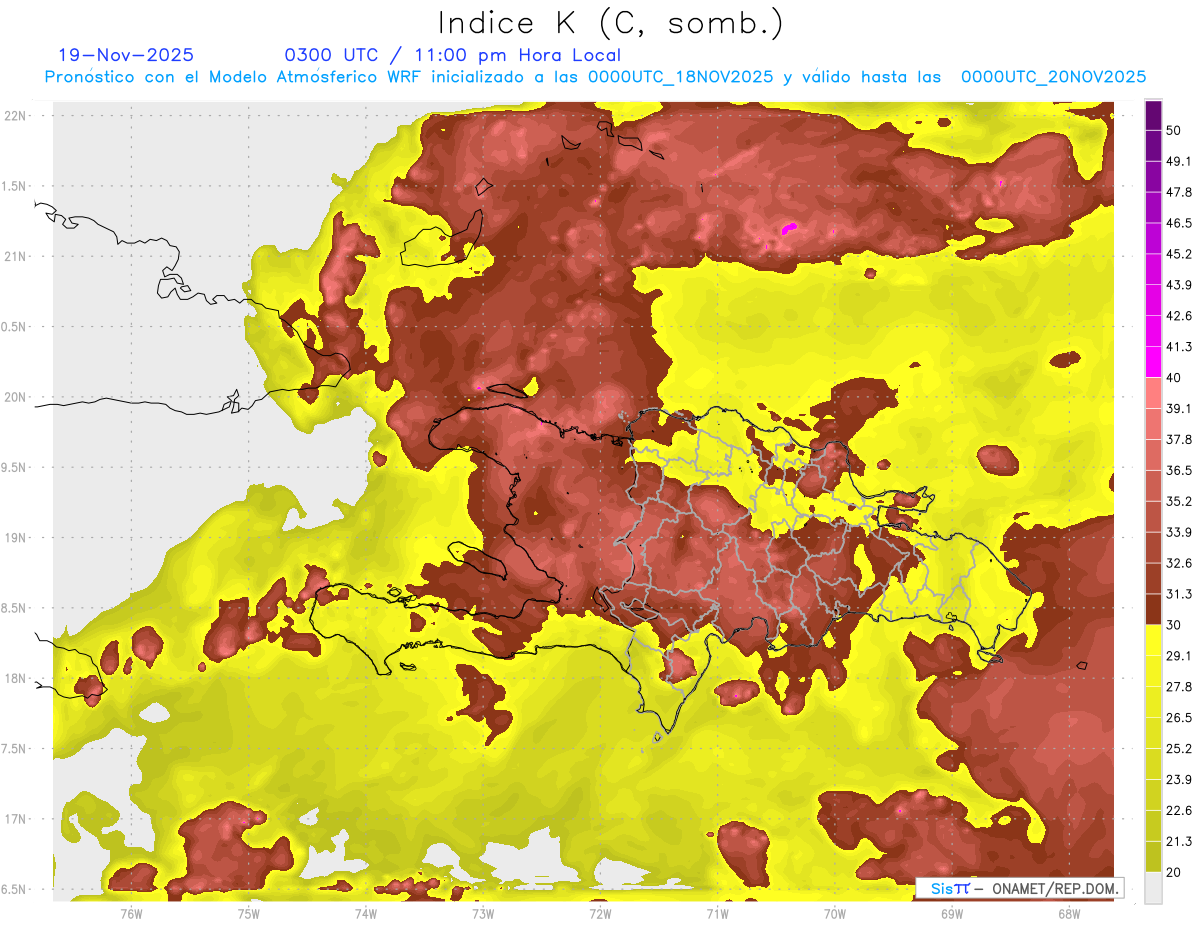Click the longitude label '70W'

tap(834, 913)
